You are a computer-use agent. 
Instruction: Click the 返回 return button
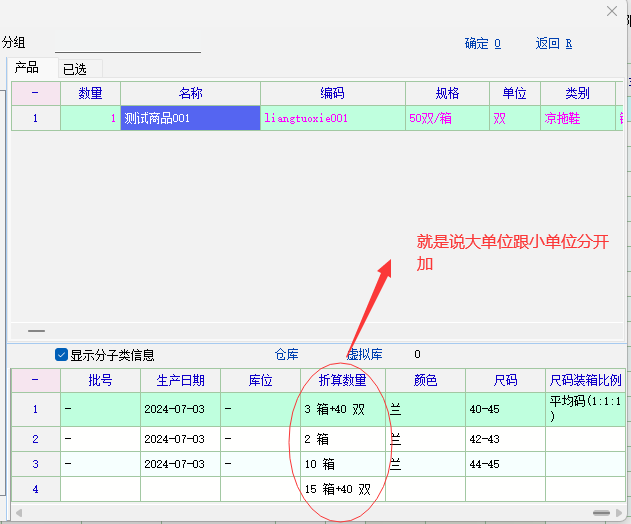tap(553, 43)
